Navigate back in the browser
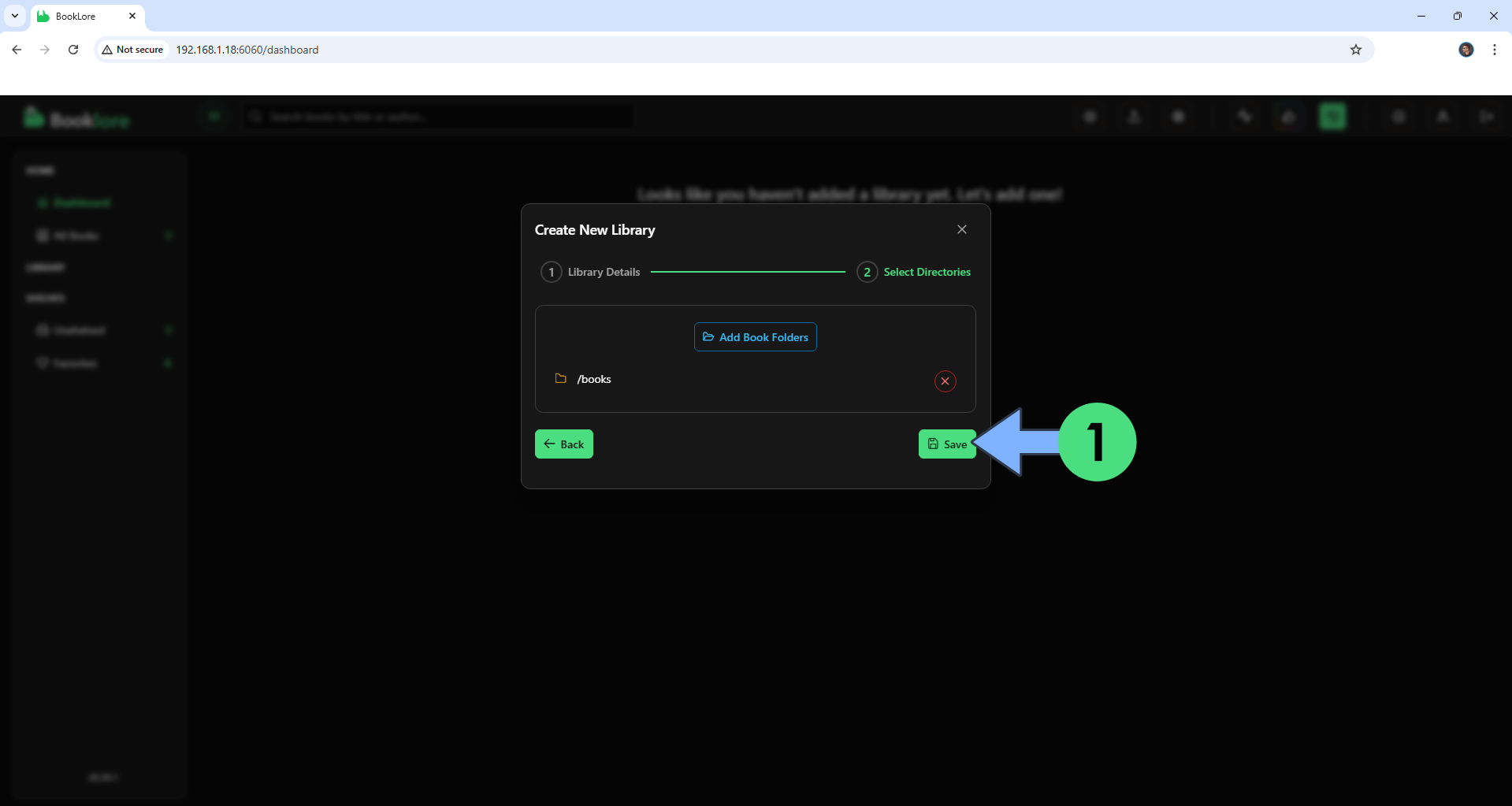The image size is (1512, 806). (17, 50)
